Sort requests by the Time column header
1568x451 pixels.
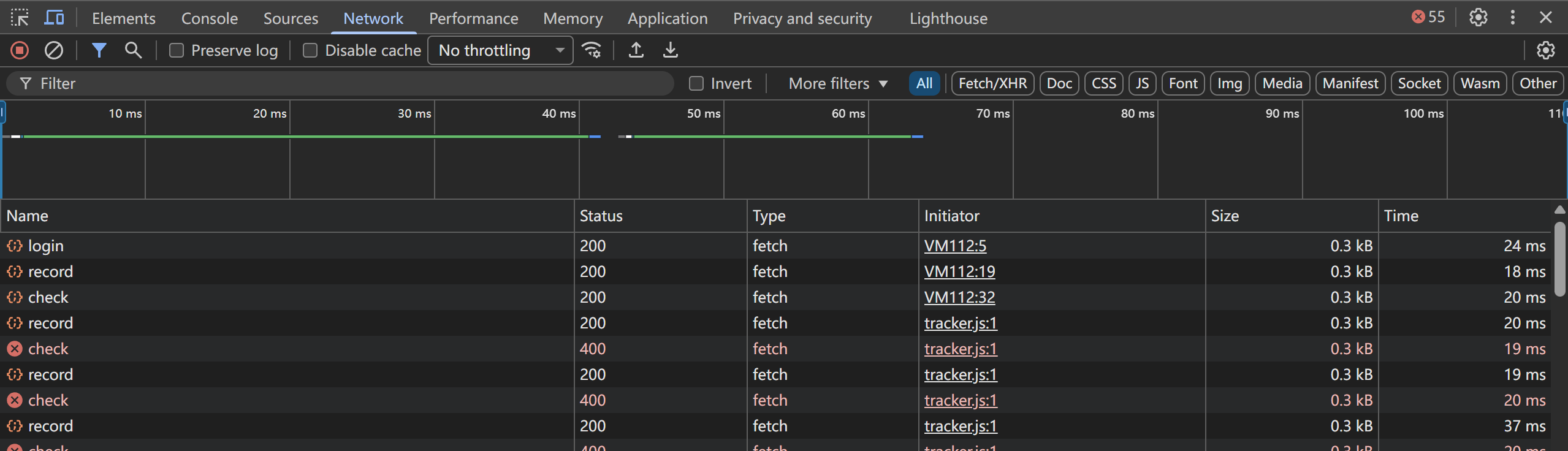[x=1465, y=216]
